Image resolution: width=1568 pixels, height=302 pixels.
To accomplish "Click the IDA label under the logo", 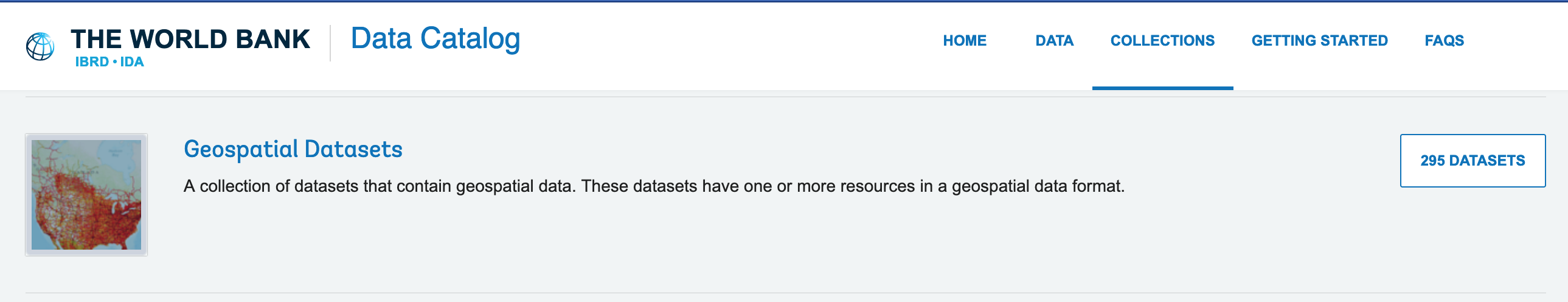I will (132, 62).
